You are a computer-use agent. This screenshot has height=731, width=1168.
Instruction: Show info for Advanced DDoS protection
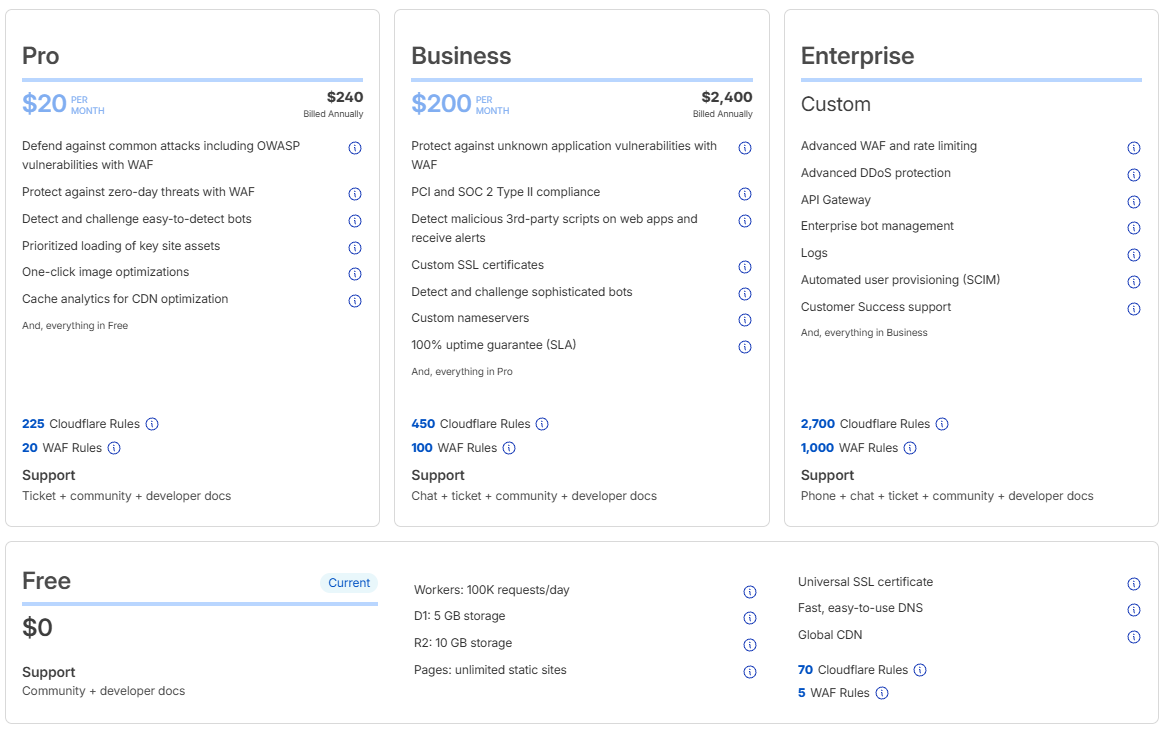(1134, 174)
